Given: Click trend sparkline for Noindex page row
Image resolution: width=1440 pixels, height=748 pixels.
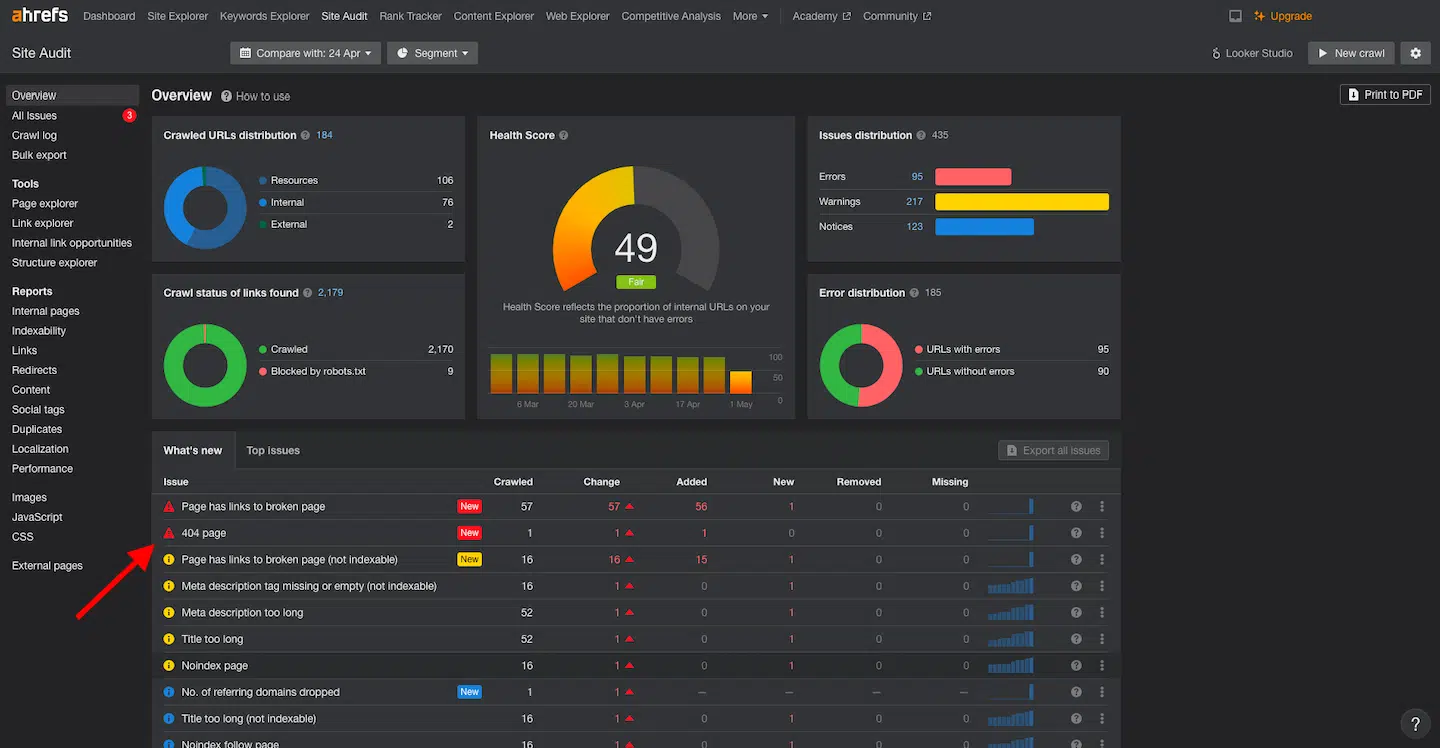Looking at the screenshot, I should click(x=1010, y=665).
